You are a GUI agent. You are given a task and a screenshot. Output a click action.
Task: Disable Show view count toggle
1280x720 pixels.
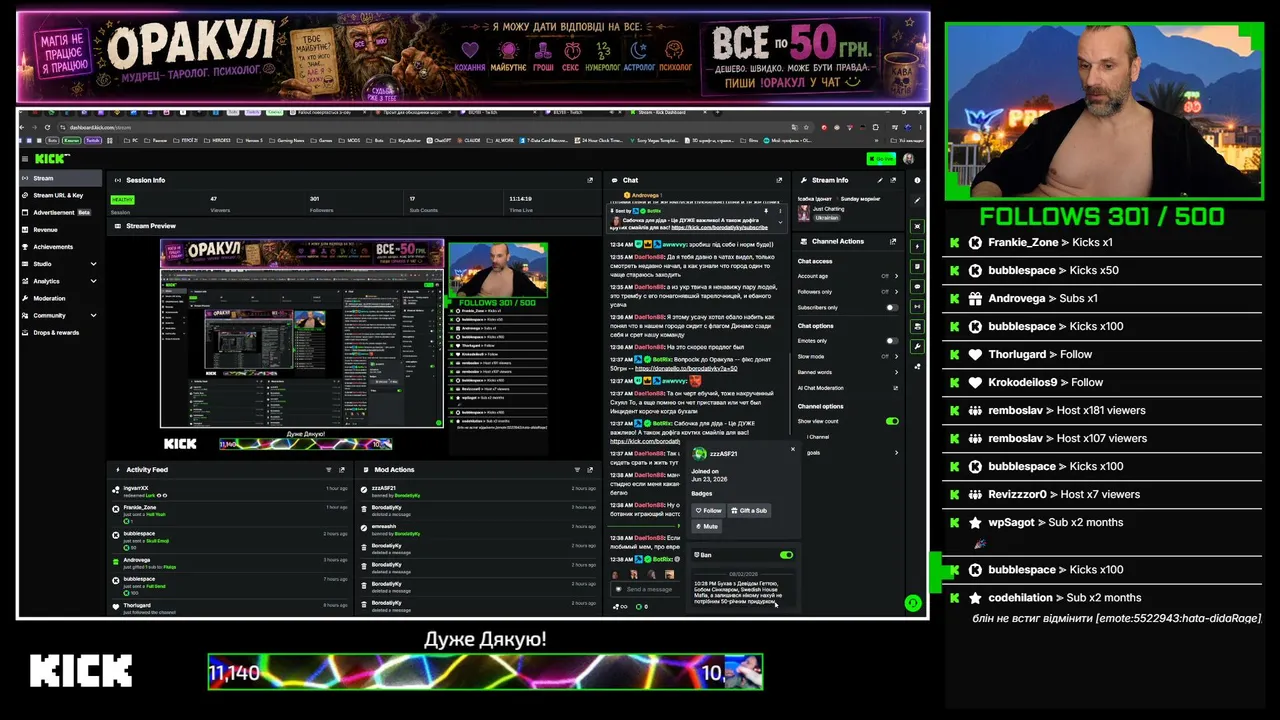(x=892, y=421)
